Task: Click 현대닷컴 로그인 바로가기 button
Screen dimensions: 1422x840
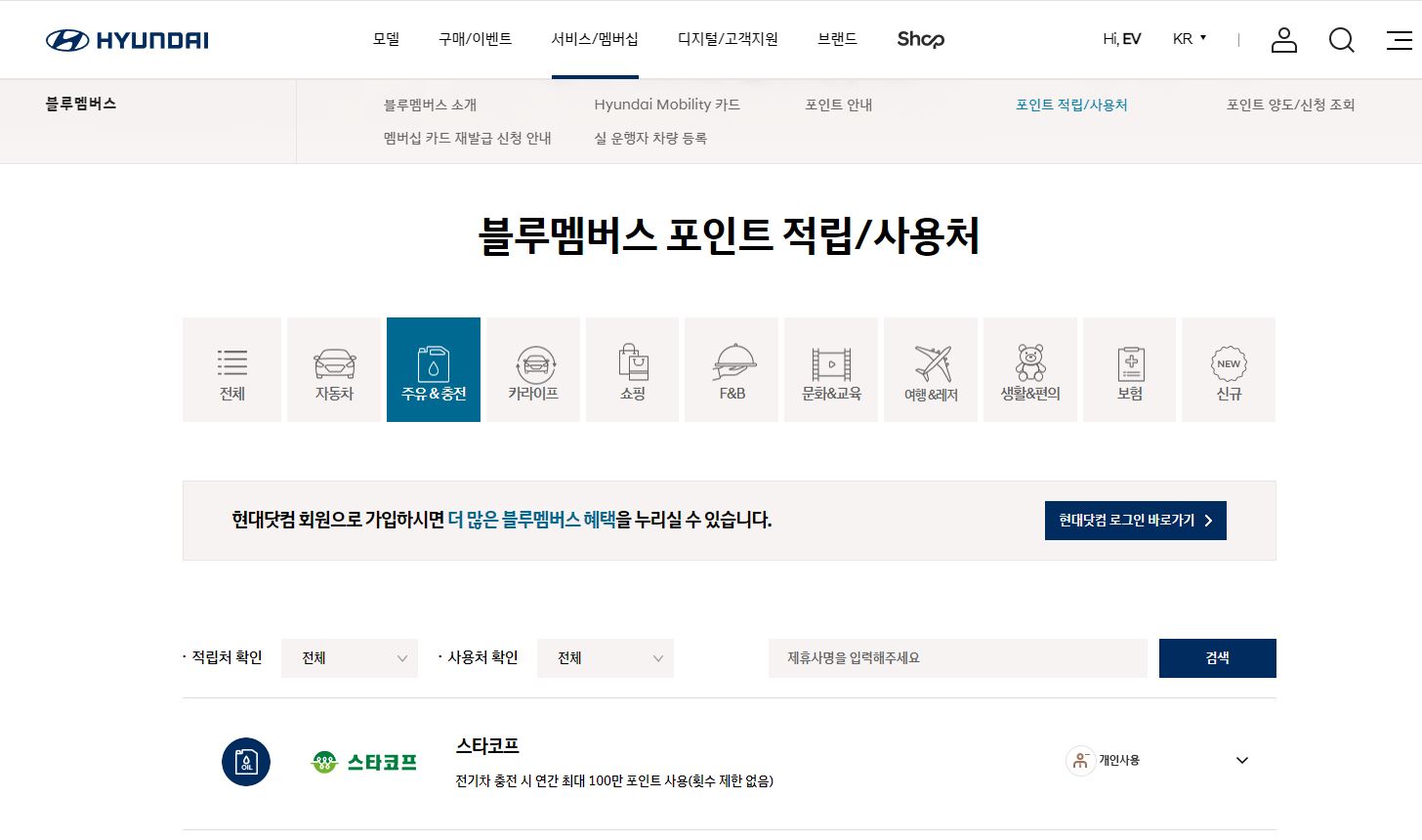Action: click(1136, 521)
